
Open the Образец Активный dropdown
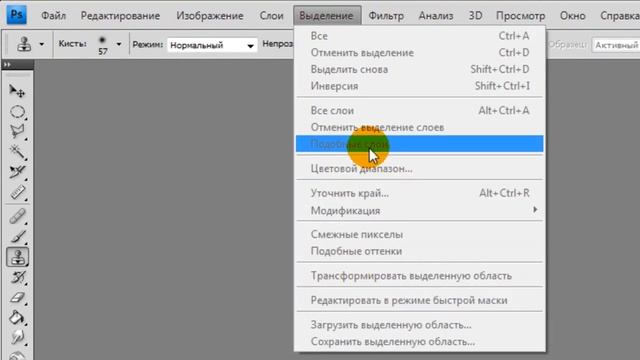616,45
